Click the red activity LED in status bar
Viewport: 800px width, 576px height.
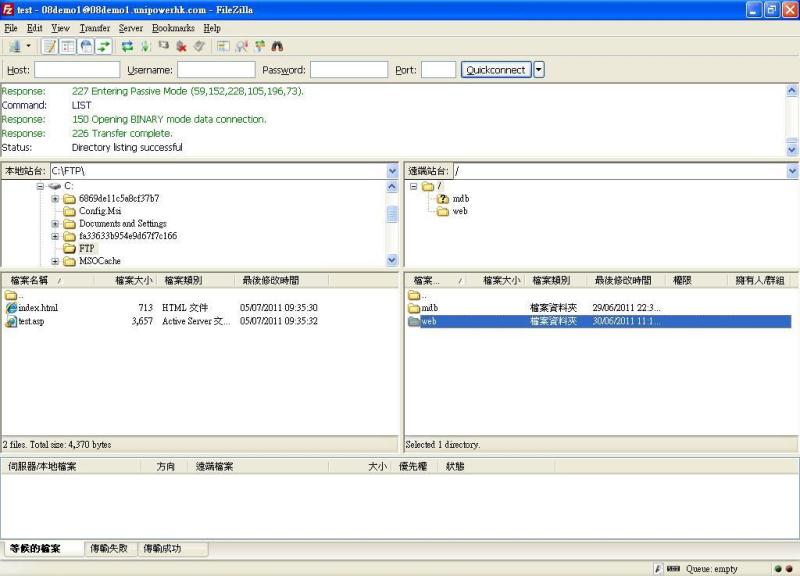tap(789, 568)
